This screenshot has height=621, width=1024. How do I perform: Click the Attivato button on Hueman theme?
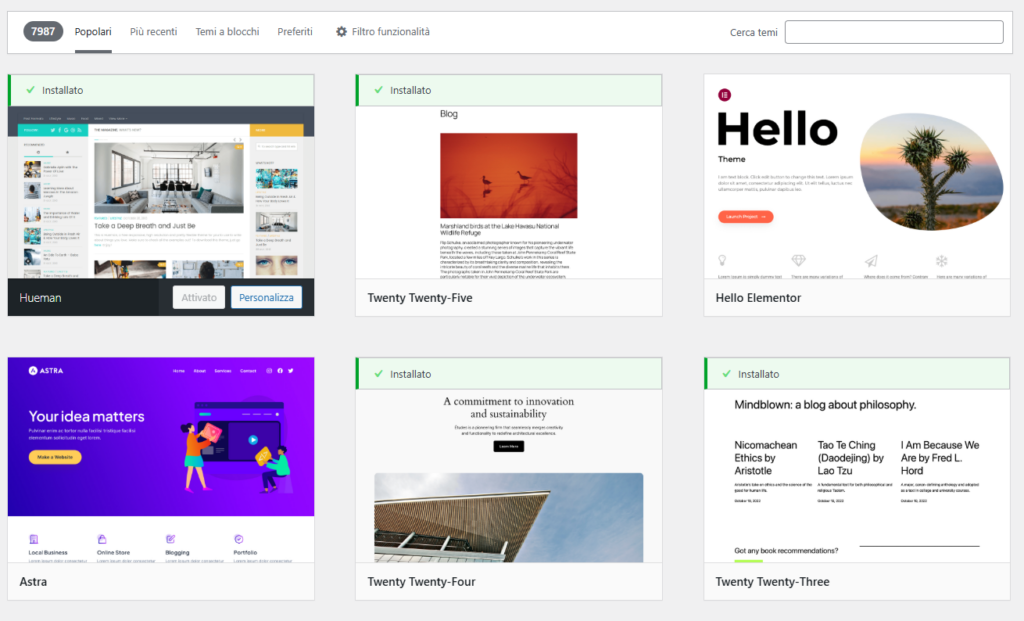pos(198,298)
